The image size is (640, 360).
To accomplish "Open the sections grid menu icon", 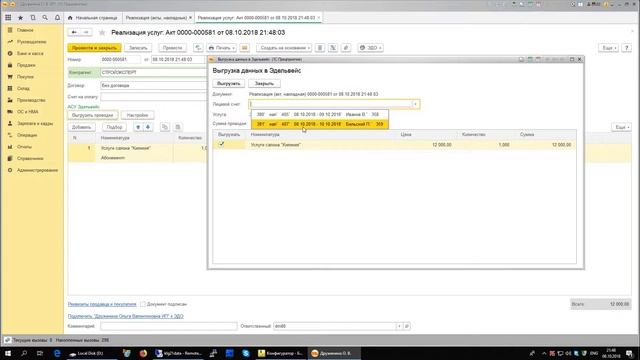I will [x=8, y=18].
